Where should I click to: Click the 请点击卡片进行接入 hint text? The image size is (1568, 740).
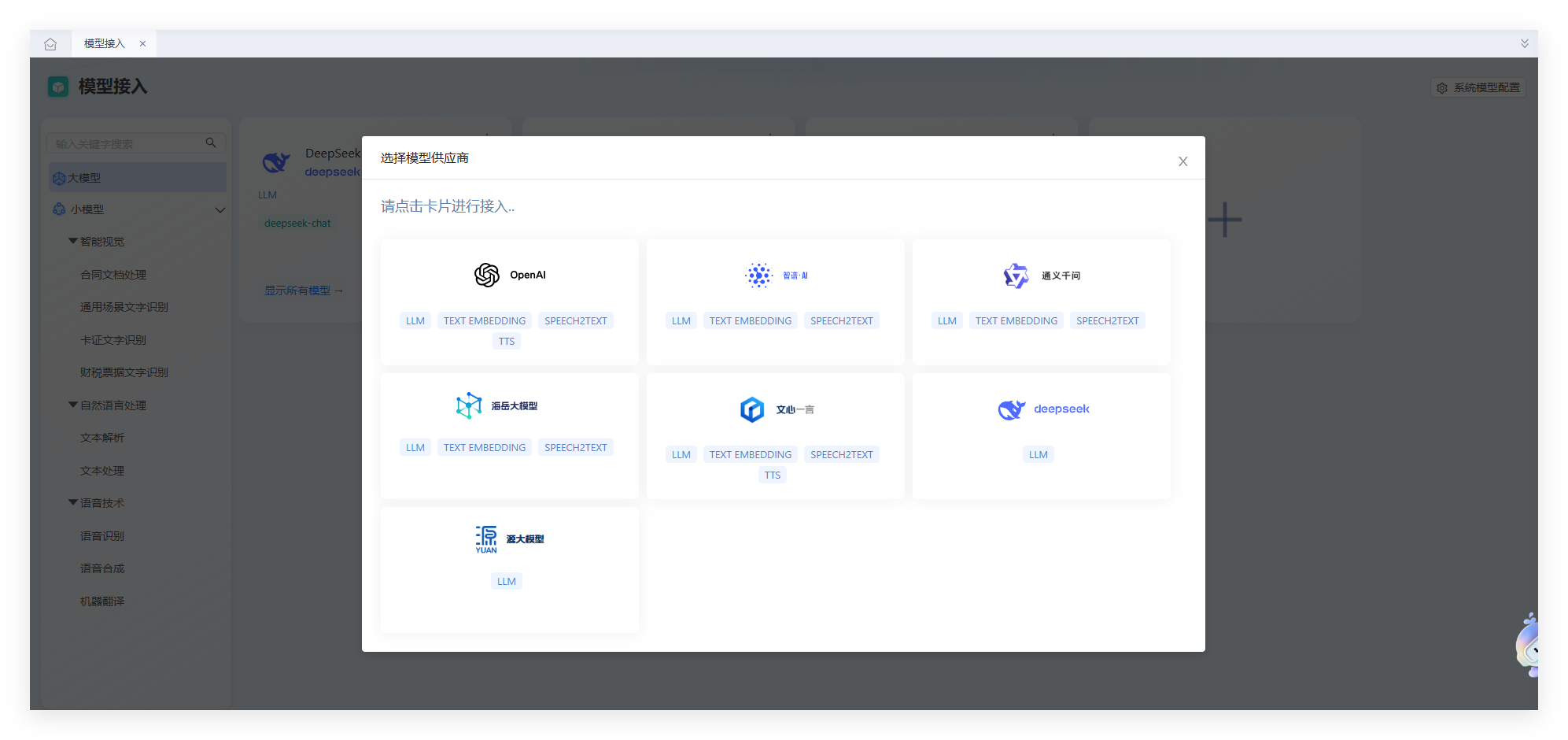(448, 206)
